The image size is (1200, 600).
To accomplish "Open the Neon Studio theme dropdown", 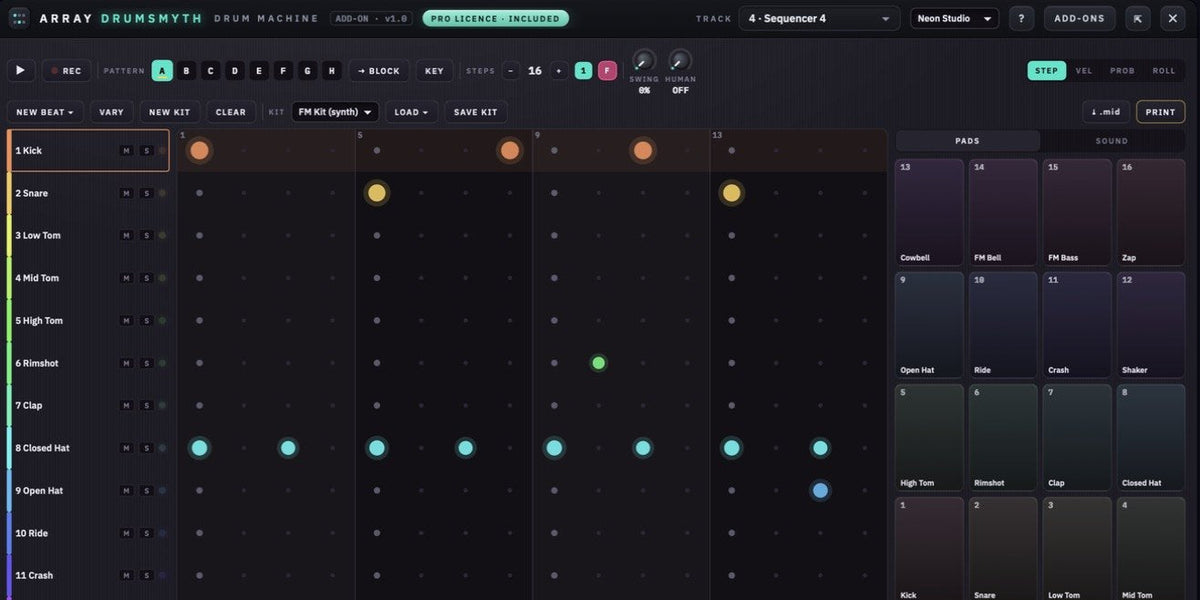I will pos(954,19).
